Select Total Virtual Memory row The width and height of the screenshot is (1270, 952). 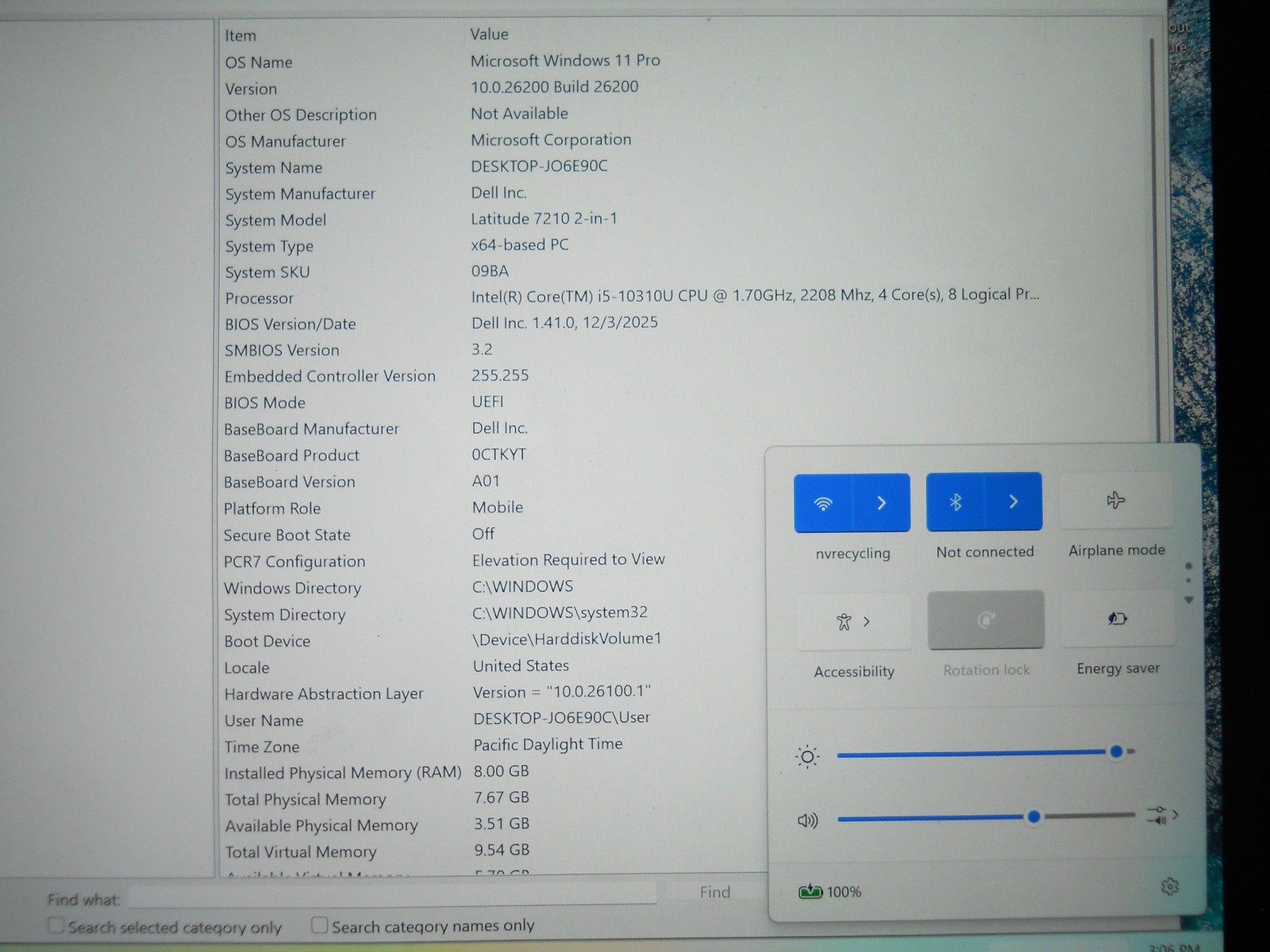(x=492, y=851)
